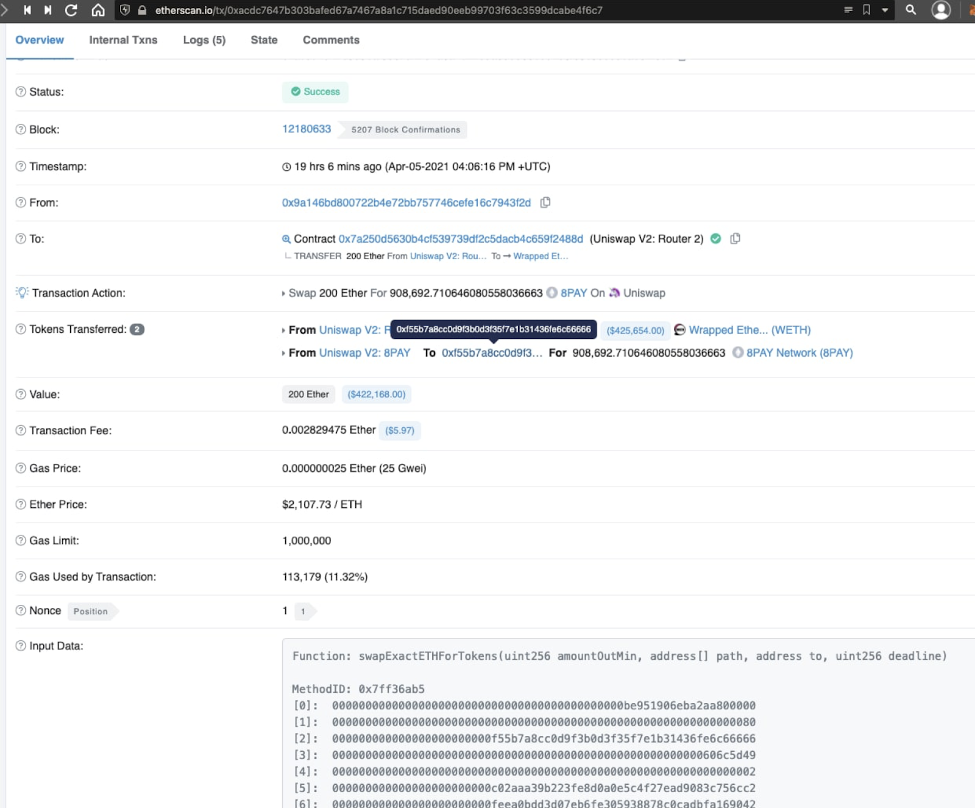The width and height of the screenshot is (977, 808).
Task: Click help icon beside From label
Action: 21,202
